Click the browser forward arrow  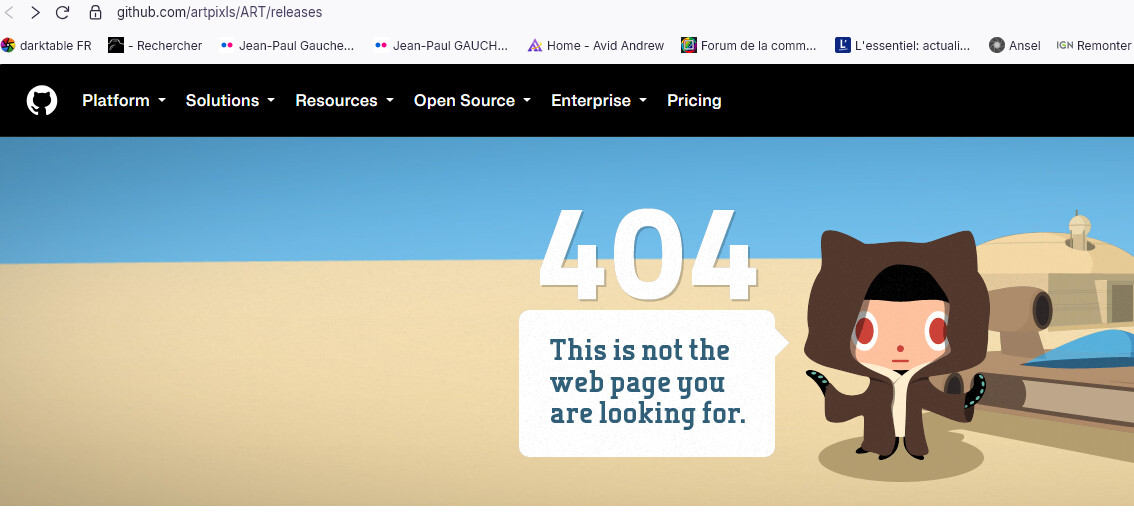click(35, 12)
